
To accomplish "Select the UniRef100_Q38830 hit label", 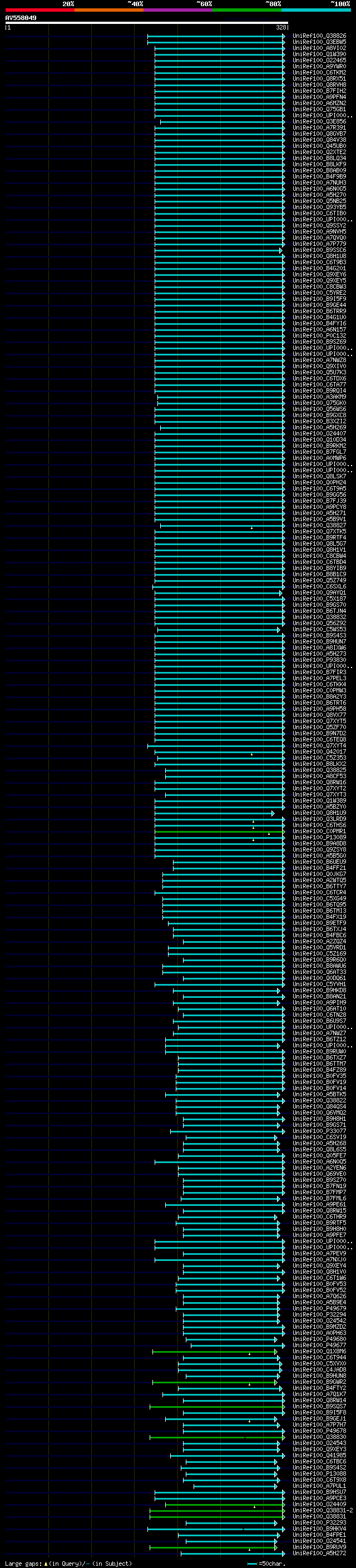I will [x=319, y=1437].
